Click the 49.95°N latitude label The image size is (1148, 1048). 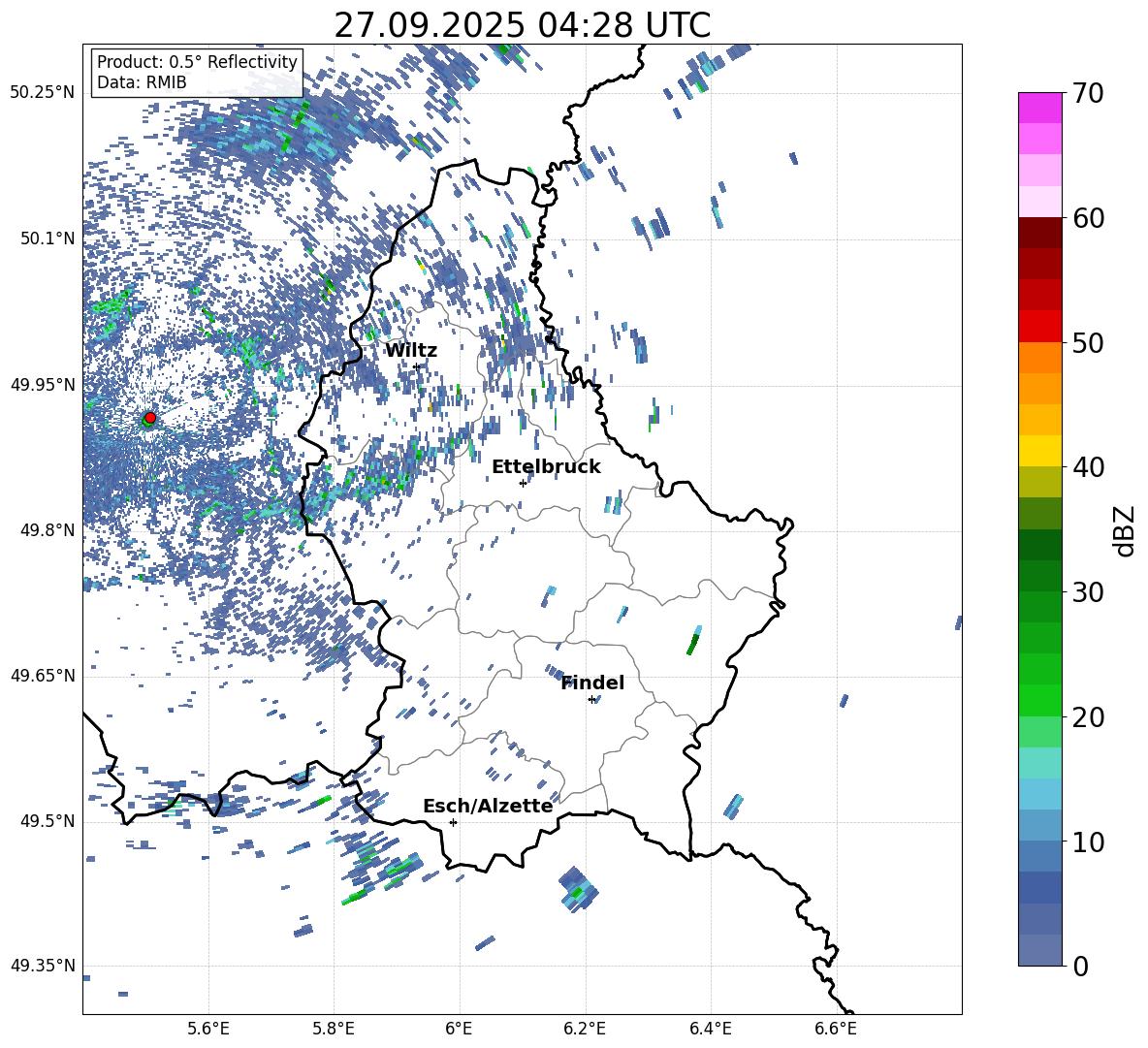[x=43, y=385]
